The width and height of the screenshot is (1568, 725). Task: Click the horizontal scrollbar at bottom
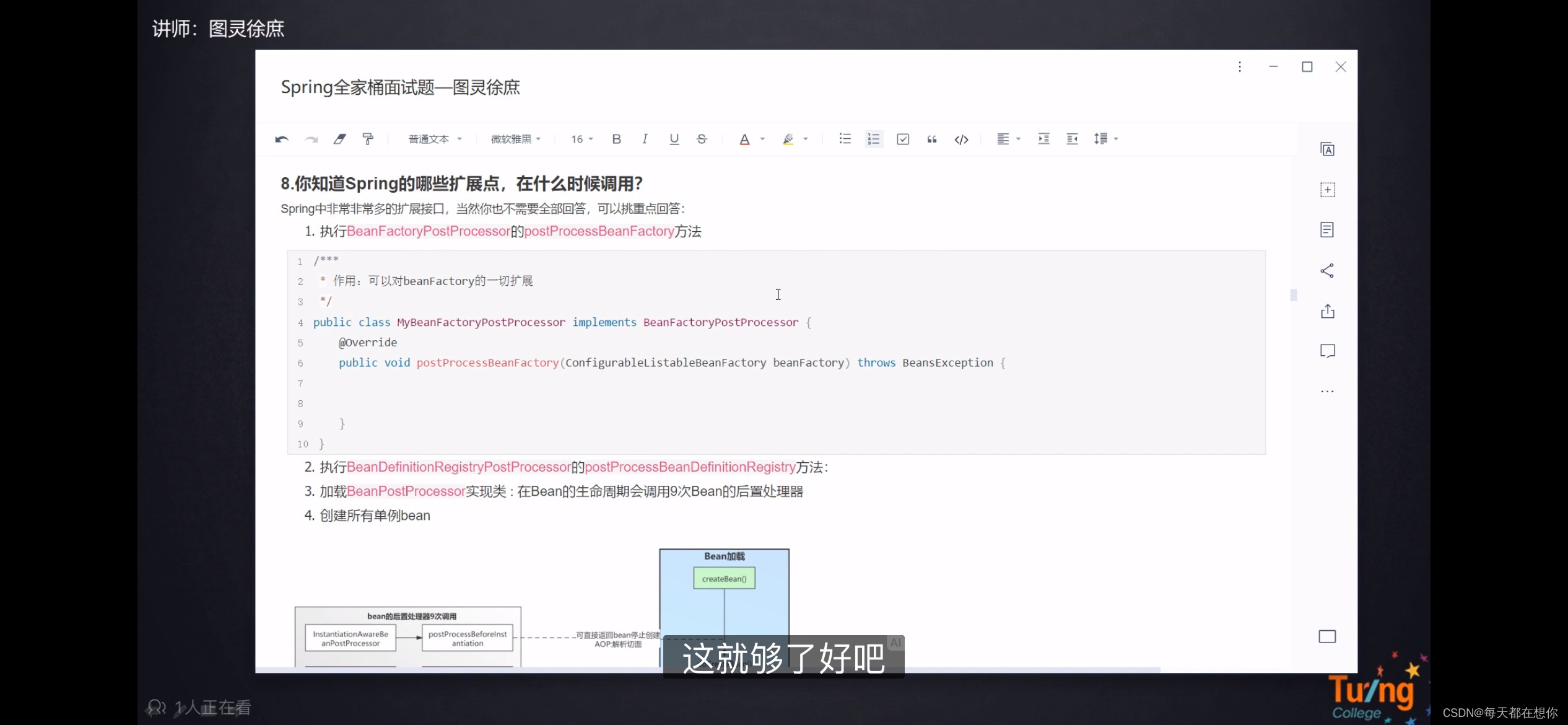pyautogui.click(x=707, y=670)
